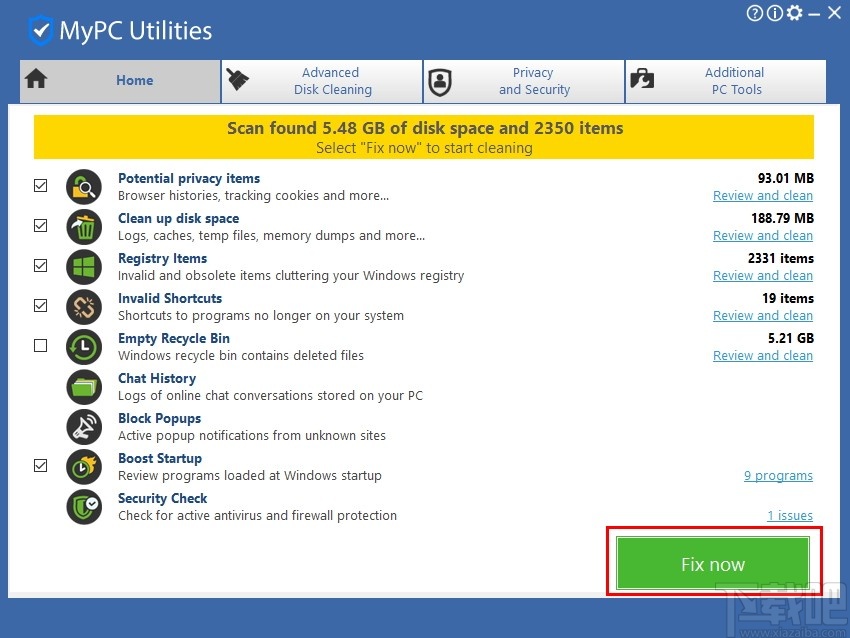Select the Security Check shield icon

[84, 507]
